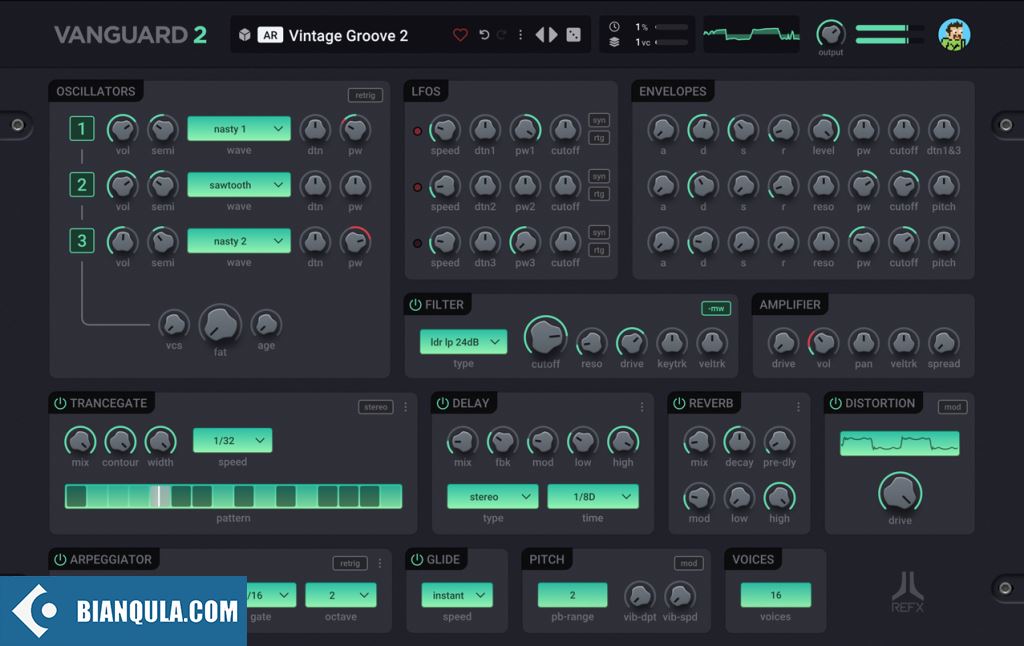The width and height of the screenshot is (1024, 646).
Task: Go to the next preset arrow
Action: (553, 35)
